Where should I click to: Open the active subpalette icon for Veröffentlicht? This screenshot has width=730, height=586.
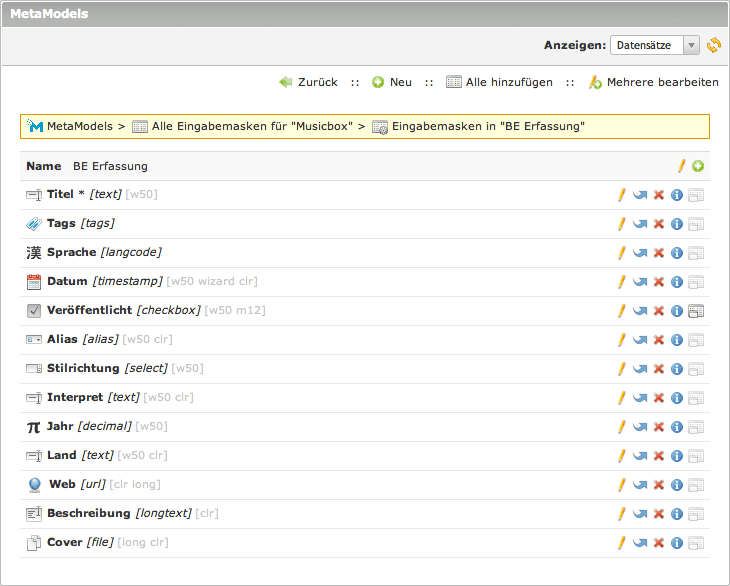pos(696,311)
